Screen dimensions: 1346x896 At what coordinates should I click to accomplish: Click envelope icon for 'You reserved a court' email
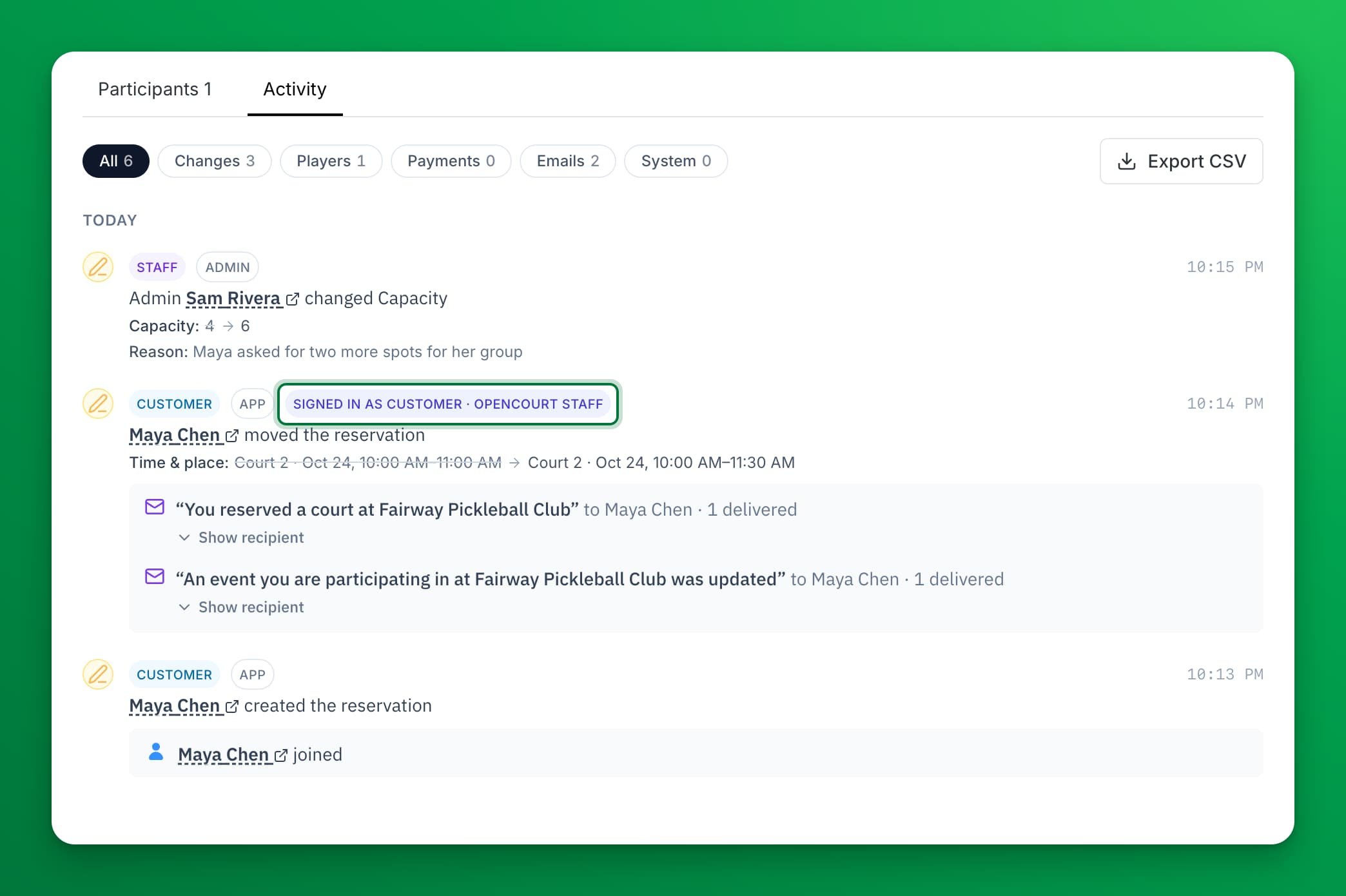point(155,507)
